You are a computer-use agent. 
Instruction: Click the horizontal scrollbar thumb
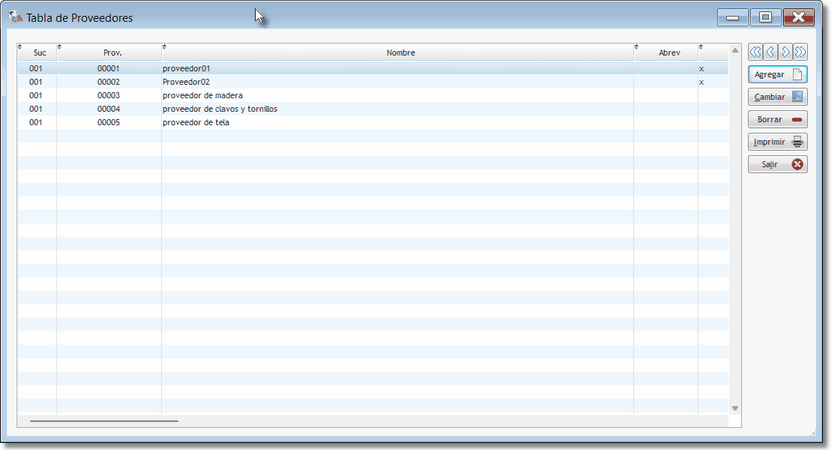click(x=104, y=421)
